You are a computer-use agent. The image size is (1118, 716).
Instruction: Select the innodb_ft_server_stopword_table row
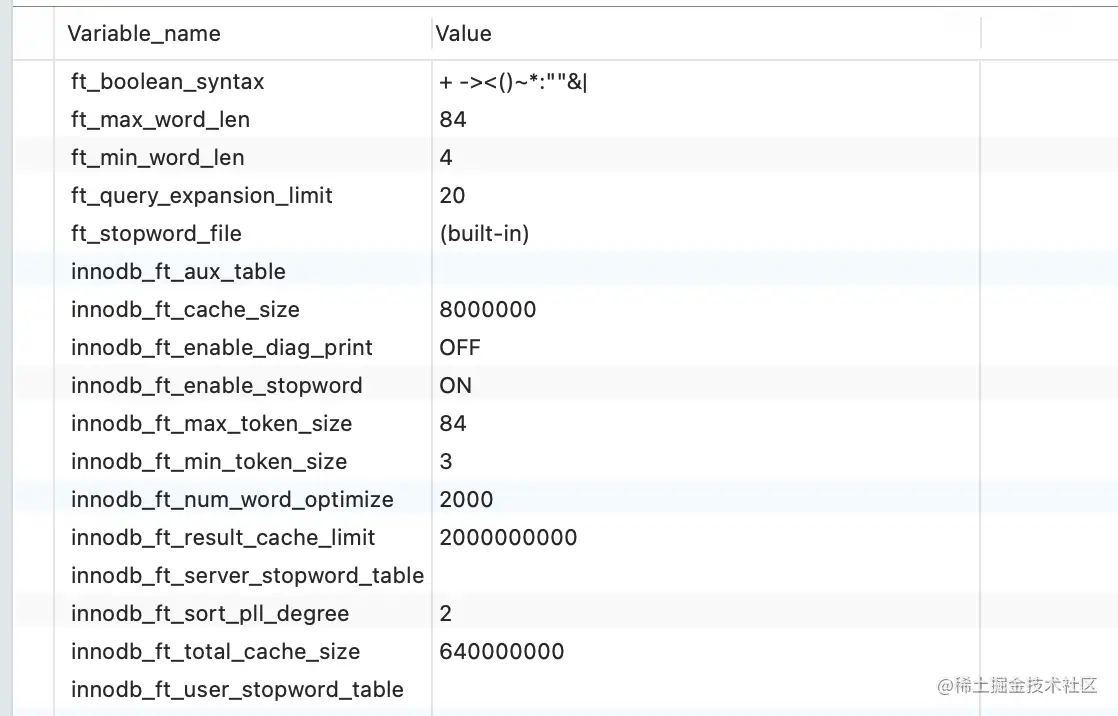(247, 575)
